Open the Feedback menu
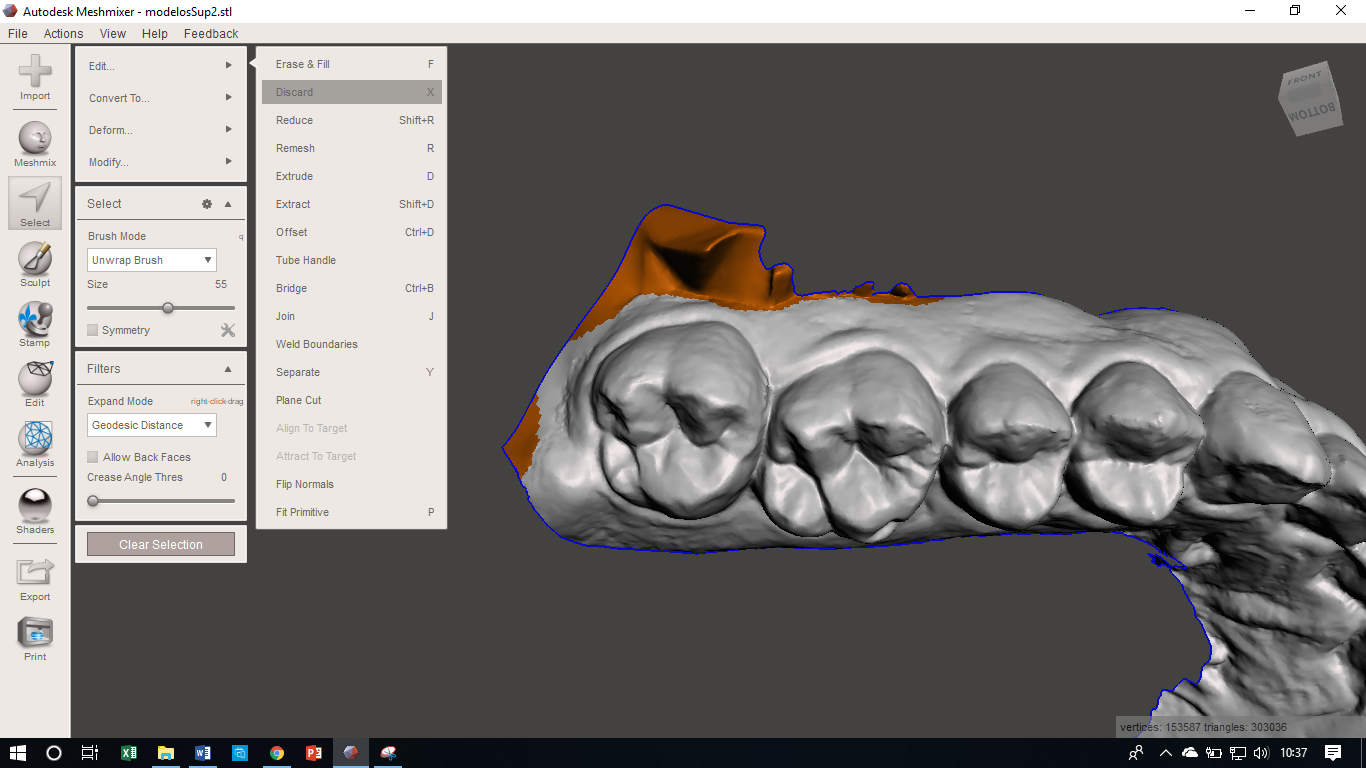 click(x=211, y=33)
